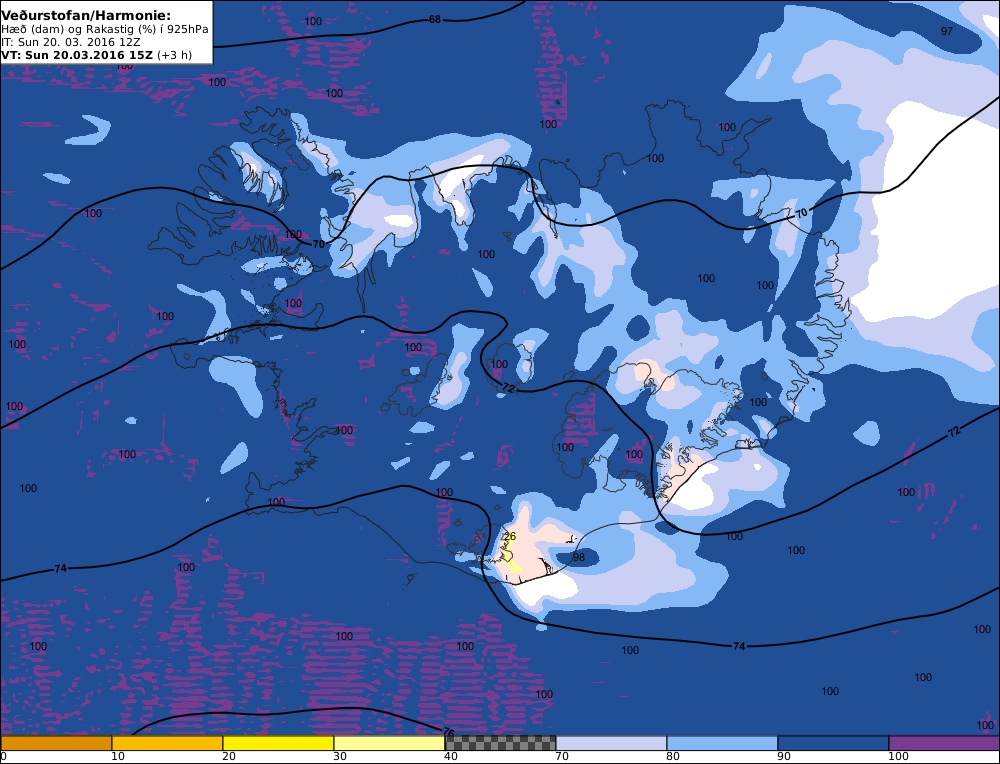Click the legend tick label "40"
This screenshot has height=764, width=1000.
pyautogui.click(x=451, y=756)
